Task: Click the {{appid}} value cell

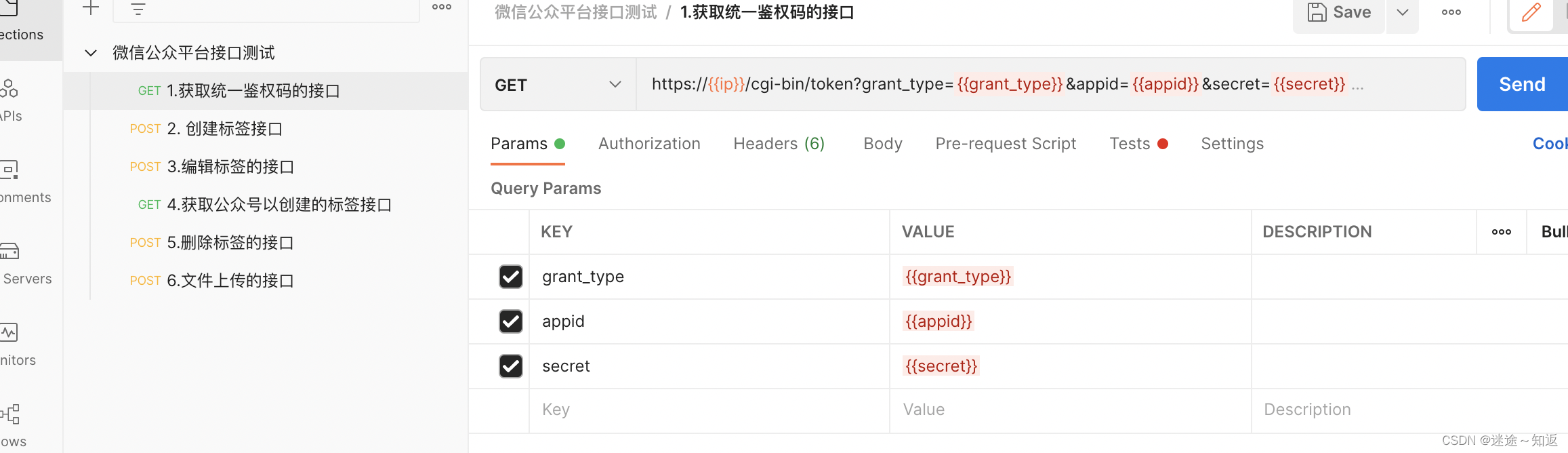Action: 1071,321
